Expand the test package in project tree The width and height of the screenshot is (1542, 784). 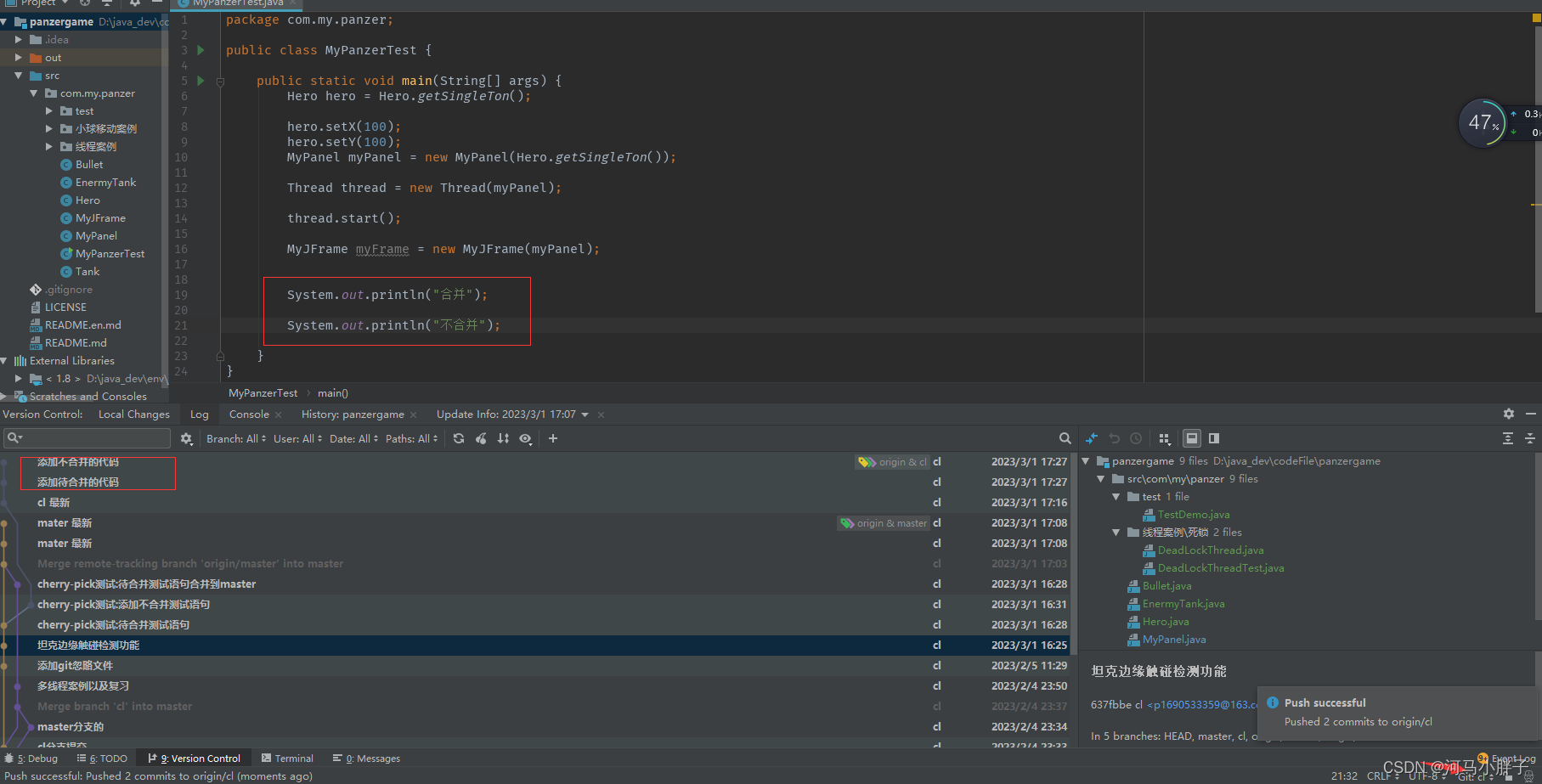coord(49,111)
